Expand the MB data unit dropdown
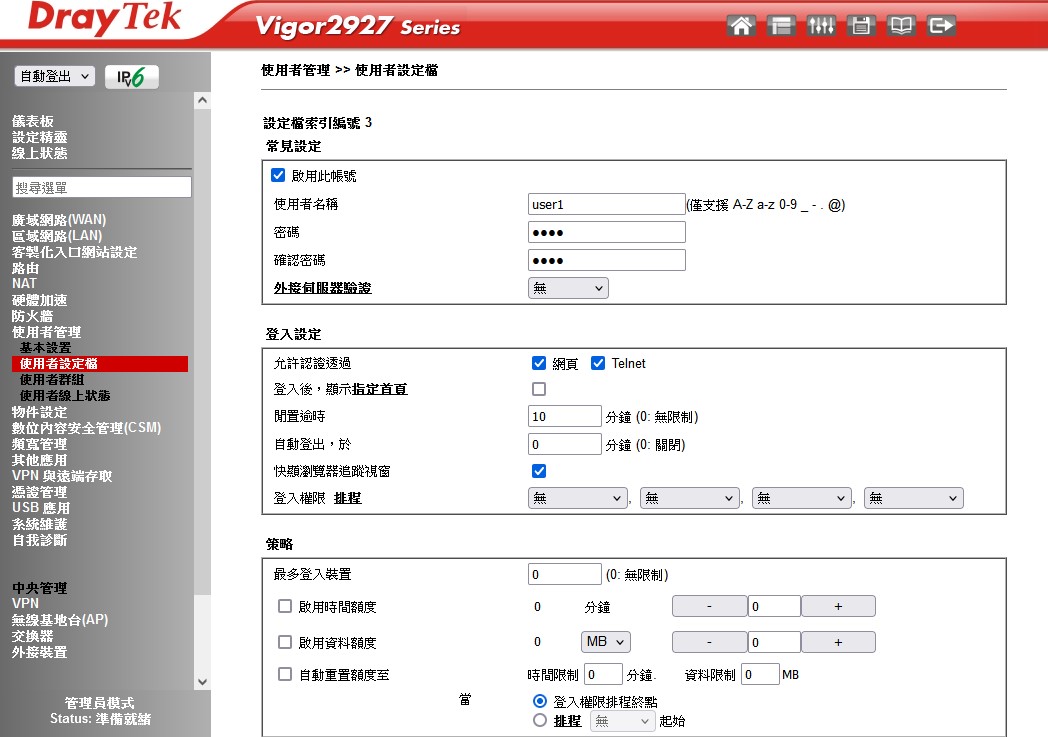The height and width of the screenshot is (737, 1048). click(606, 642)
